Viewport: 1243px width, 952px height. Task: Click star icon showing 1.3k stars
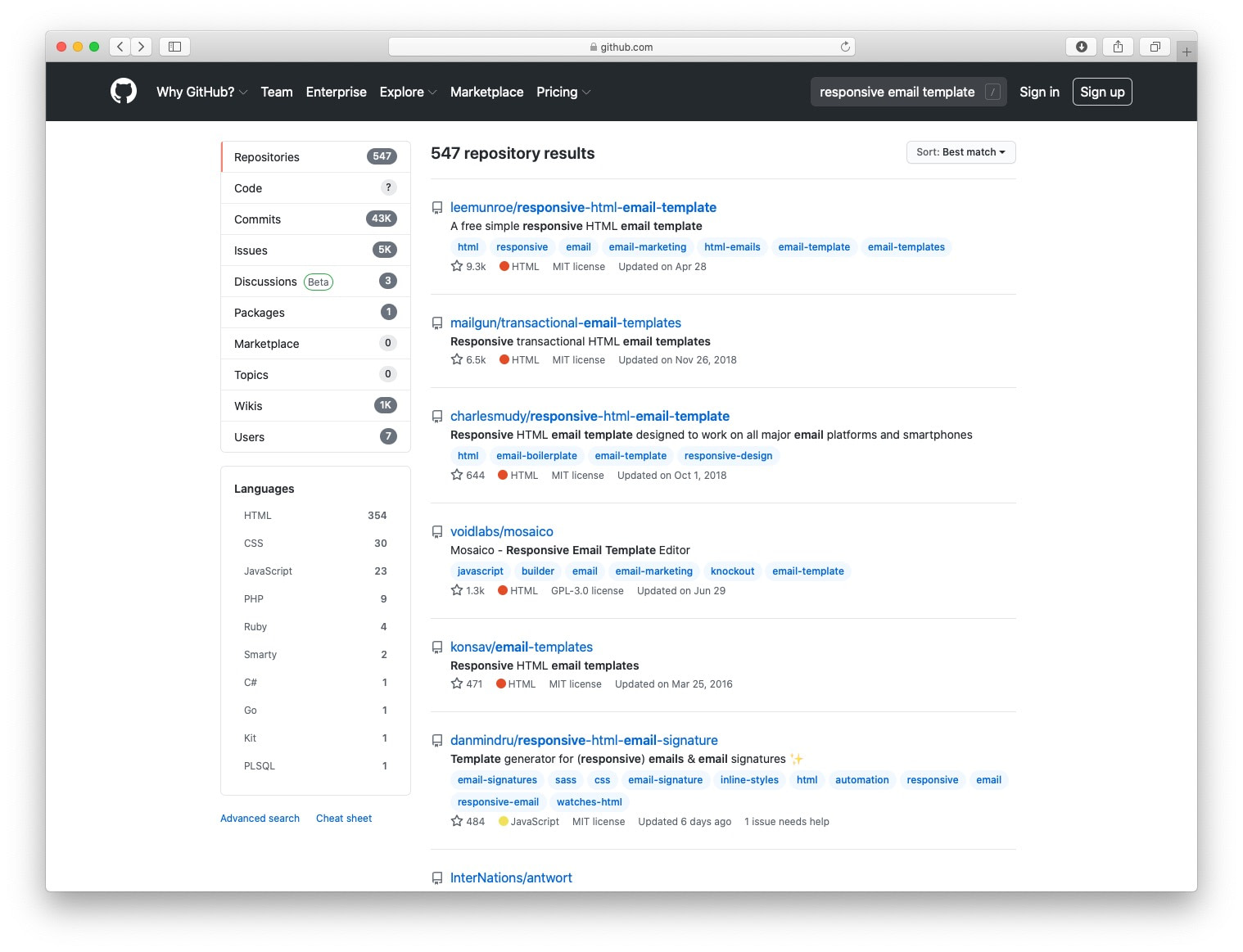pyautogui.click(x=457, y=590)
